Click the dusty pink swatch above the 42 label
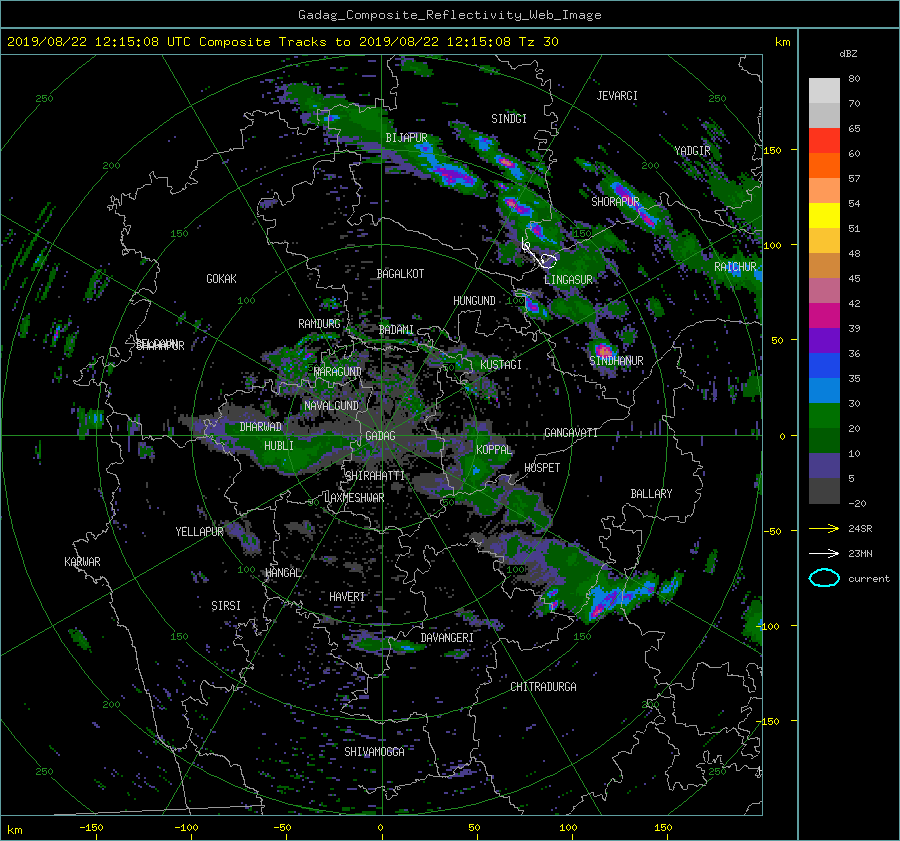 coord(824,291)
